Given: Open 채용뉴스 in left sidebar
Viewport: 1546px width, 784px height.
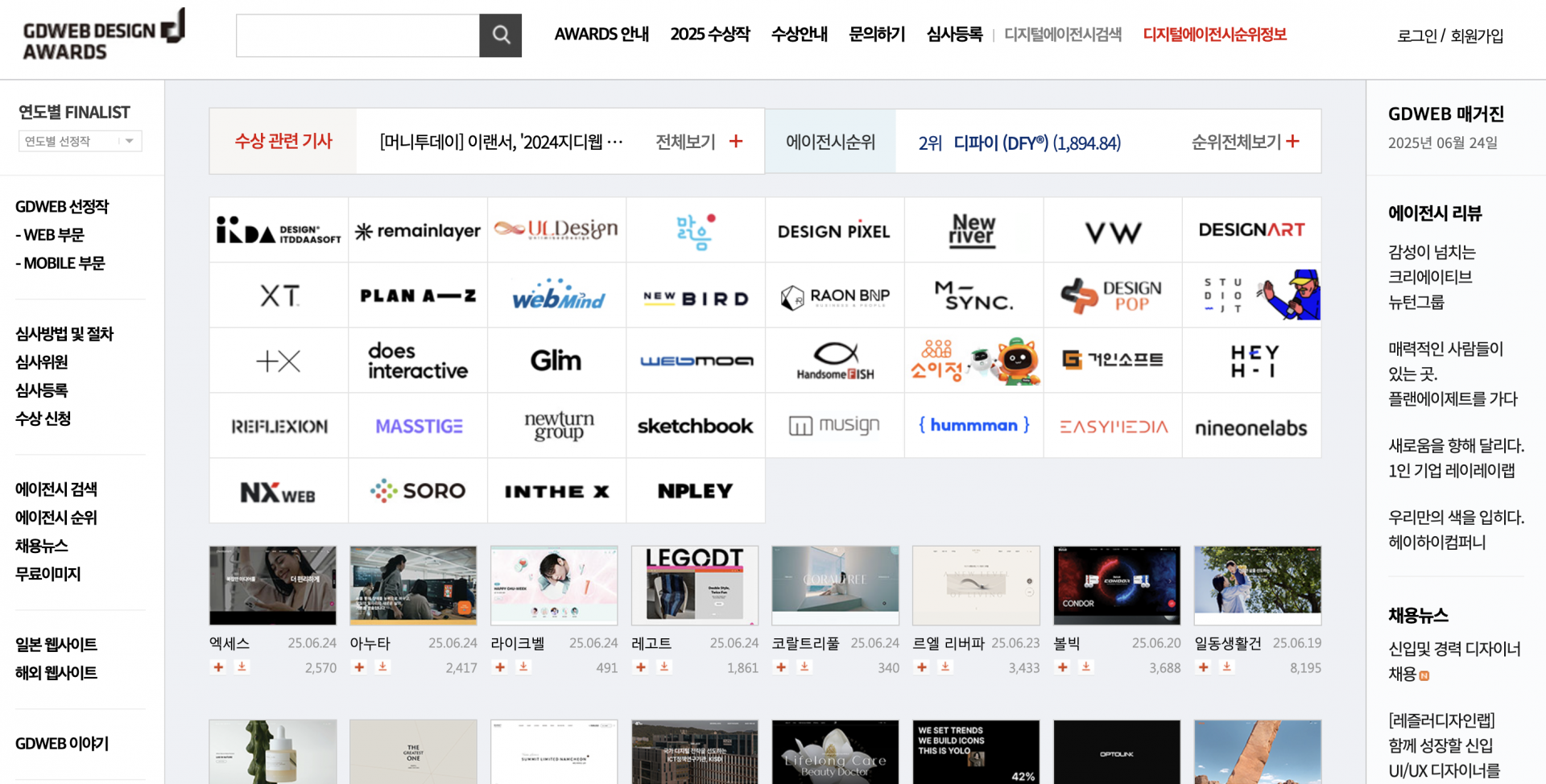Looking at the screenshot, I should tap(42, 546).
